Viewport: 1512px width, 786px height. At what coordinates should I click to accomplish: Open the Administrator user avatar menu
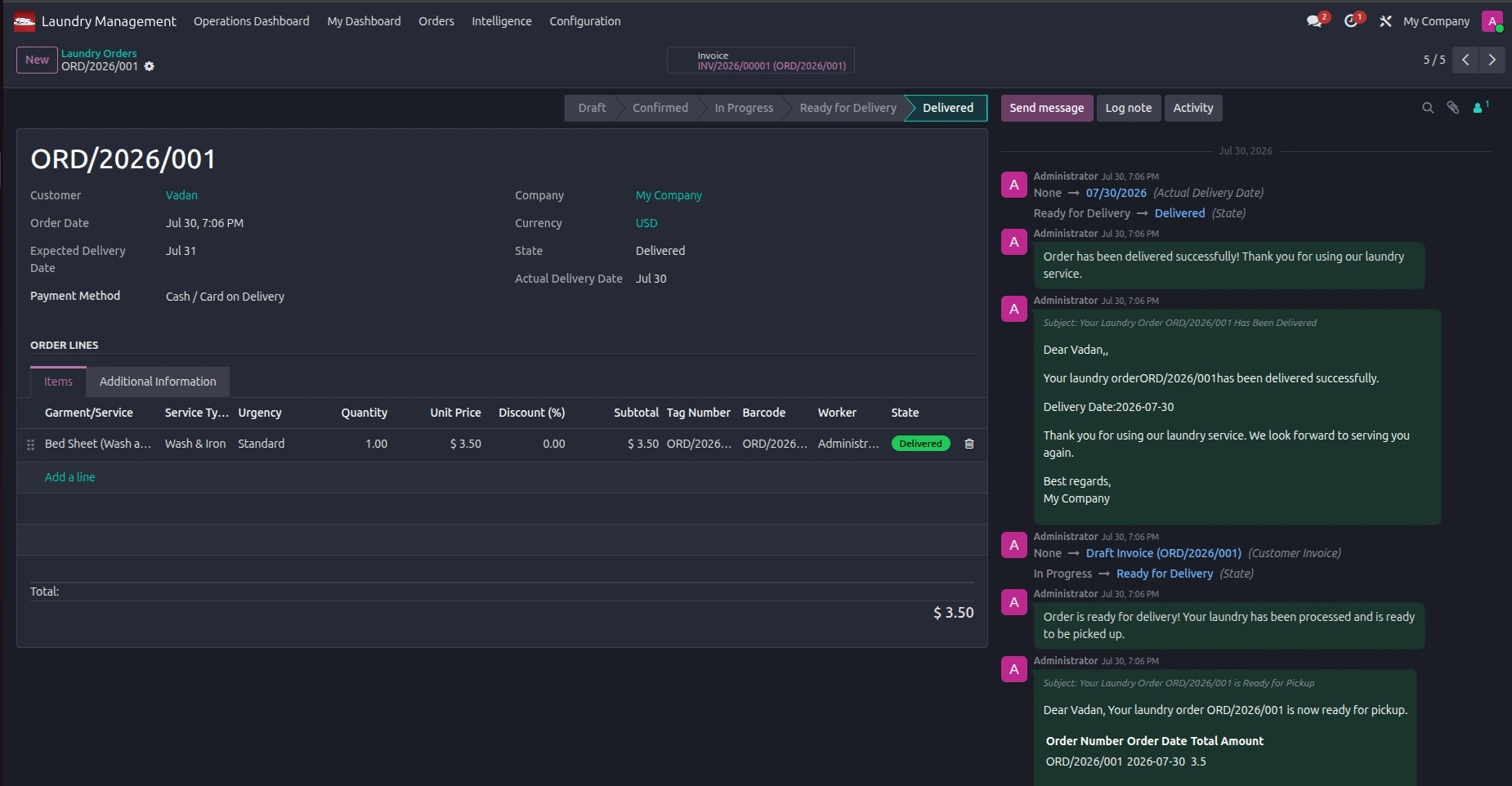coord(1492,21)
